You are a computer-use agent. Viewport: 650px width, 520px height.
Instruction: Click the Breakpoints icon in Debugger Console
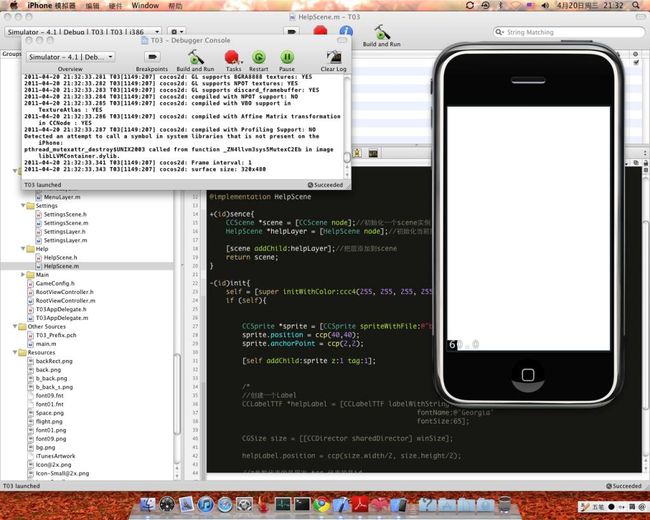pos(151,59)
